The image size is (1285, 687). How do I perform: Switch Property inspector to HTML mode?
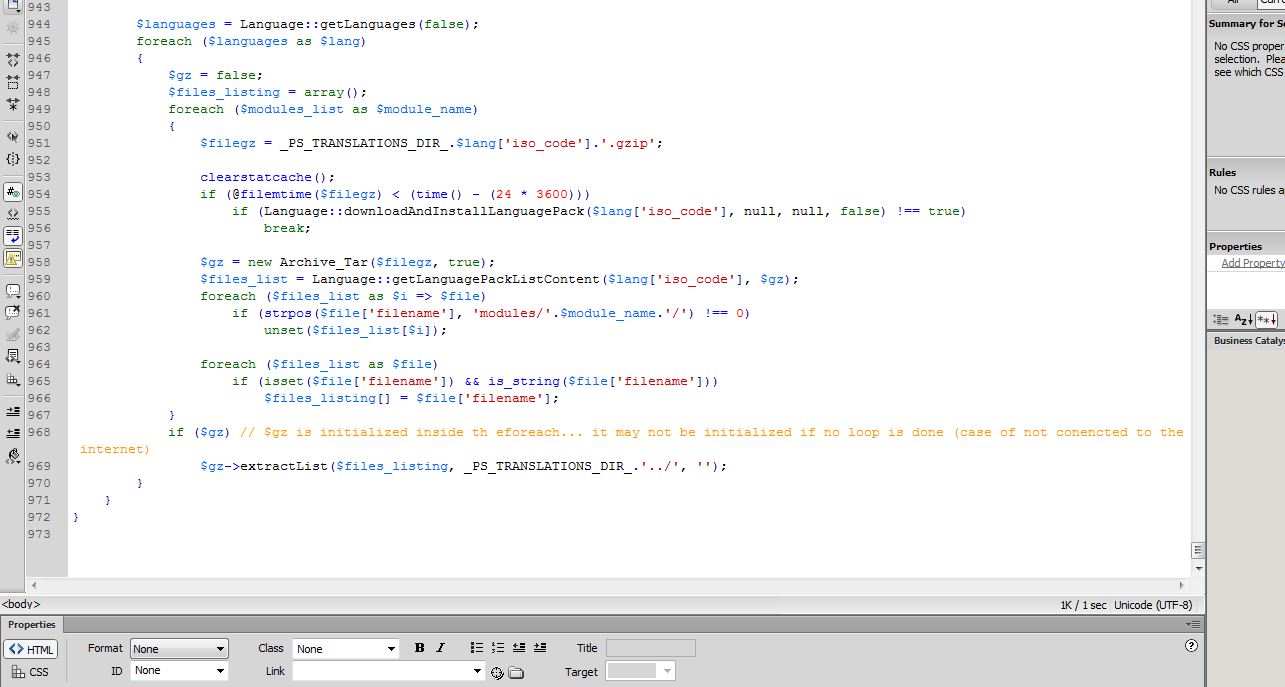pos(31,649)
